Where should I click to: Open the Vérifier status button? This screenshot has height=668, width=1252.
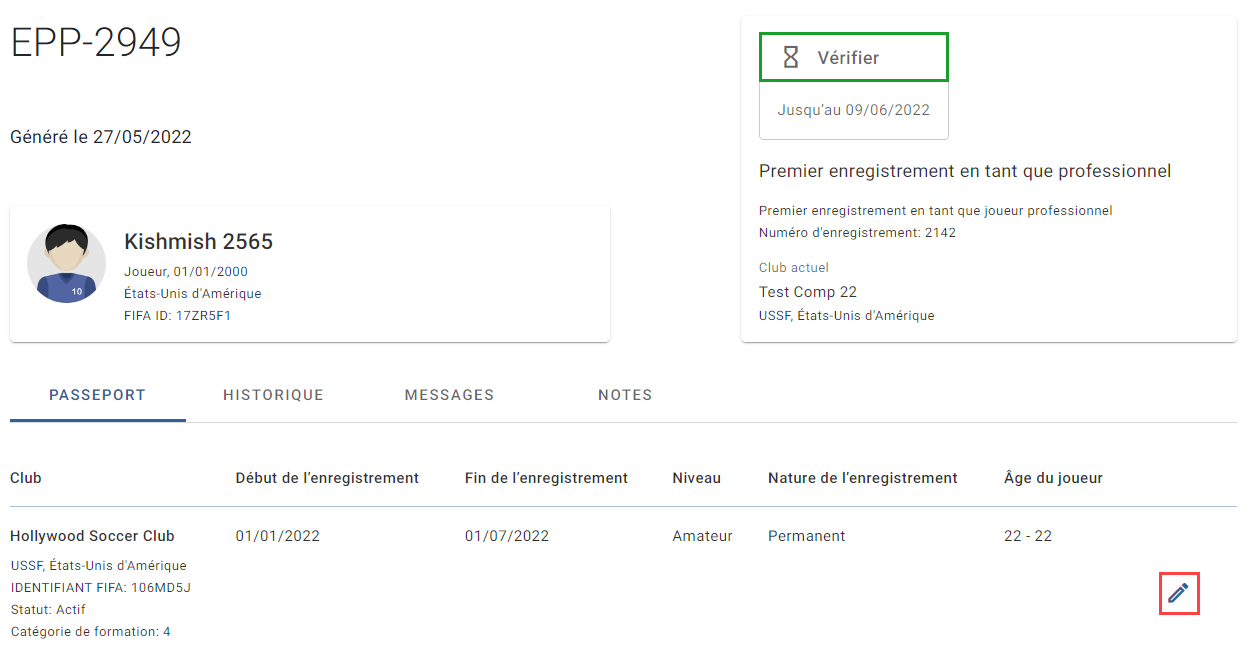[x=853, y=57]
